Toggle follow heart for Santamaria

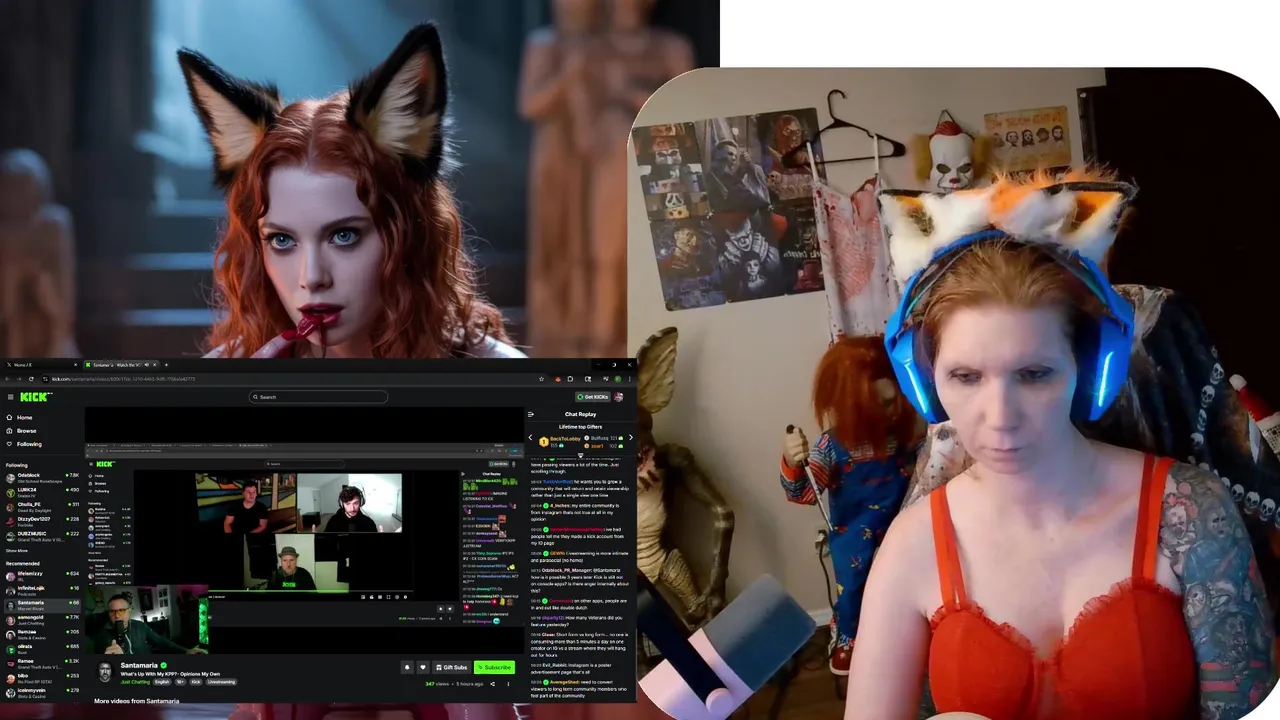pyautogui.click(x=423, y=667)
